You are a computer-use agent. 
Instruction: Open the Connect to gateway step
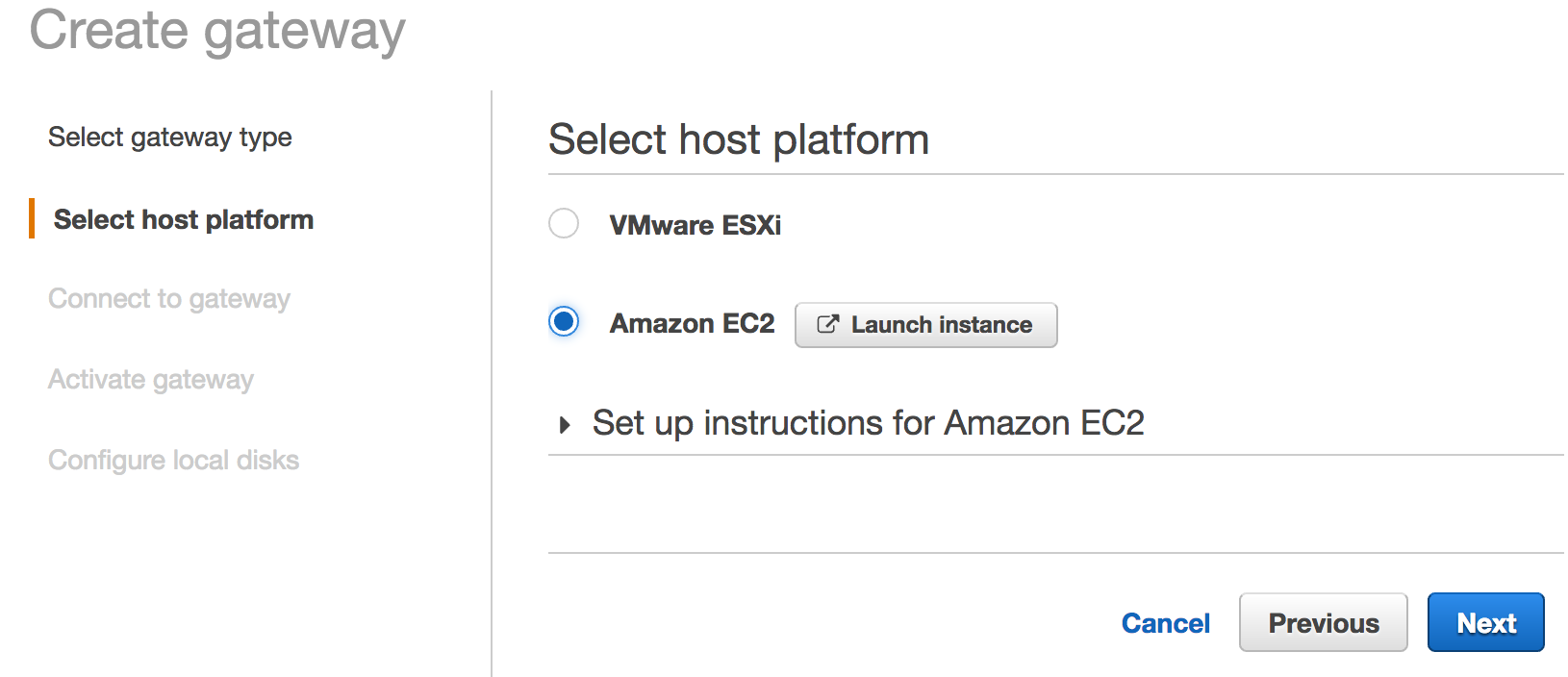click(x=169, y=299)
